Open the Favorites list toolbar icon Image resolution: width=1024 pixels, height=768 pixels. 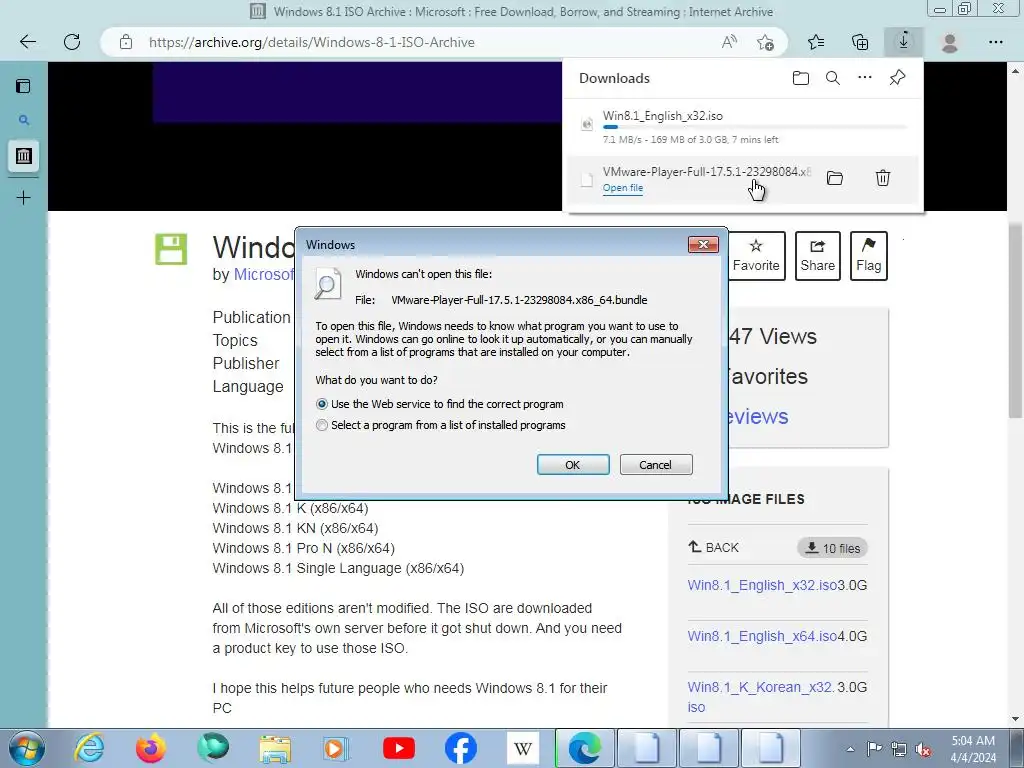[x=816, y=42]
